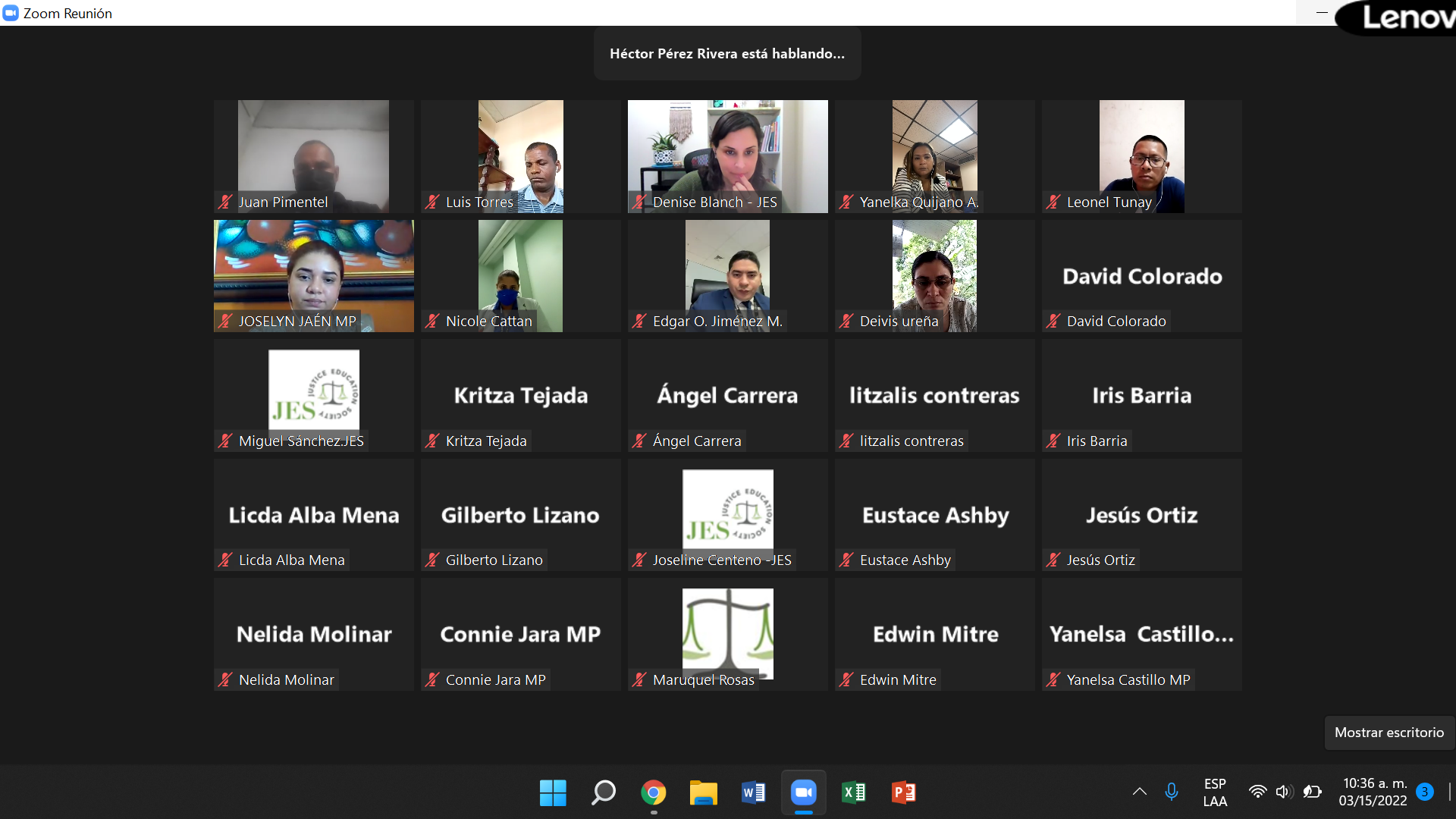Screen dimensions: 1456x819
Task: Click the large Eustace Ashby name in tile
Action: 935,515
